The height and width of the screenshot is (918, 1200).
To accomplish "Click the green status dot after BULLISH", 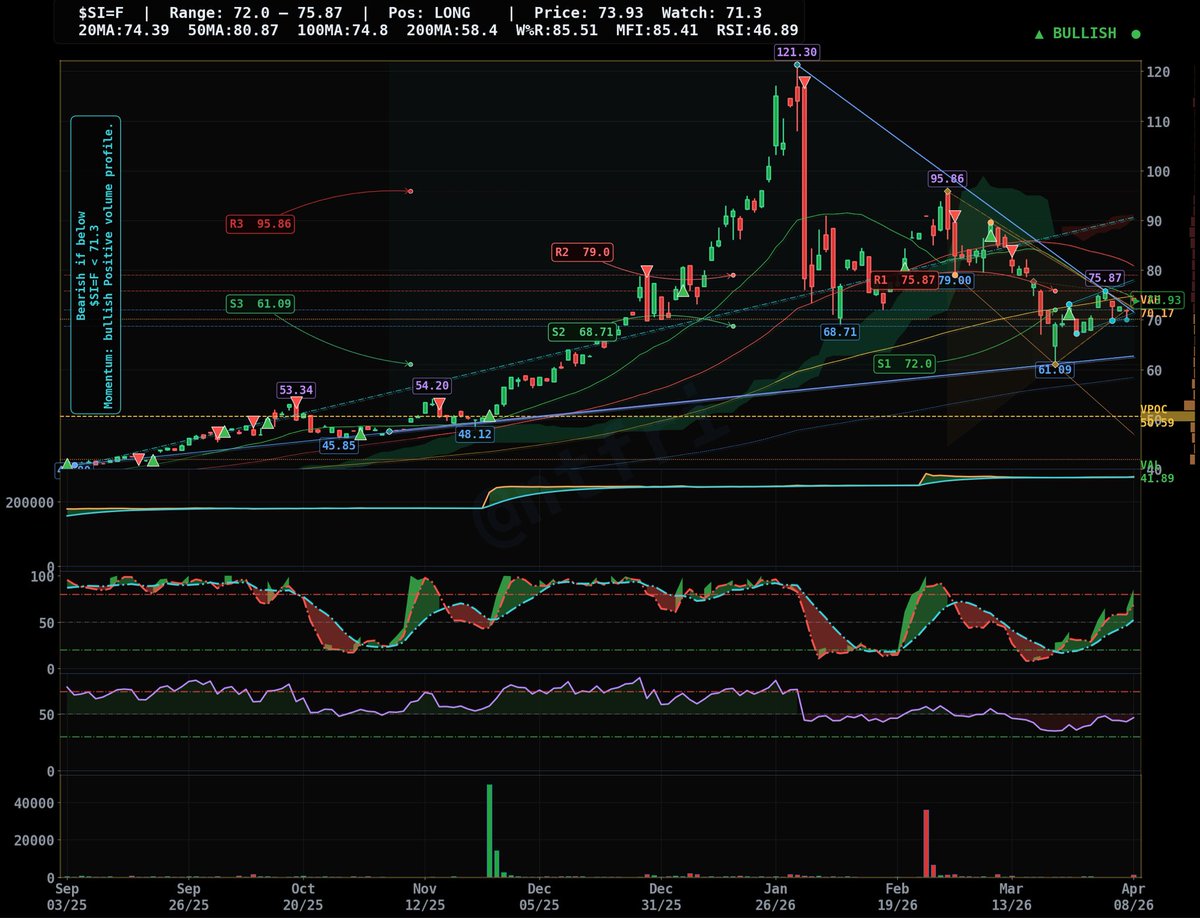I will click(x=1135, y=34).
